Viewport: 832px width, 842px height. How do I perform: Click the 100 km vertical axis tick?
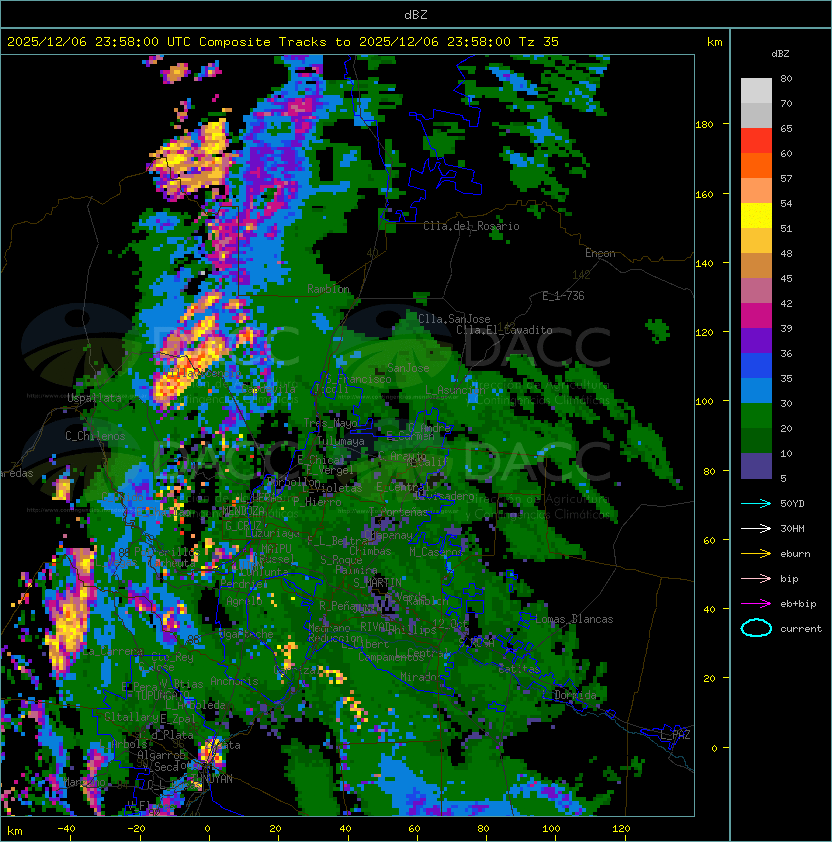tap(705, 402)
